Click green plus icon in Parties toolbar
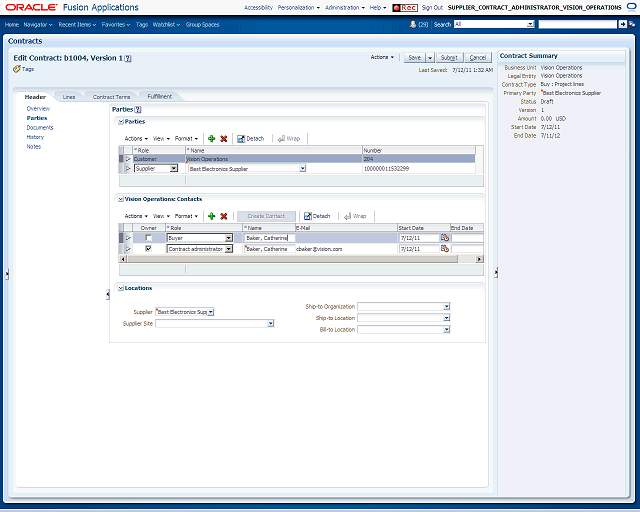The image size is (640, 512). pos(211,139)
